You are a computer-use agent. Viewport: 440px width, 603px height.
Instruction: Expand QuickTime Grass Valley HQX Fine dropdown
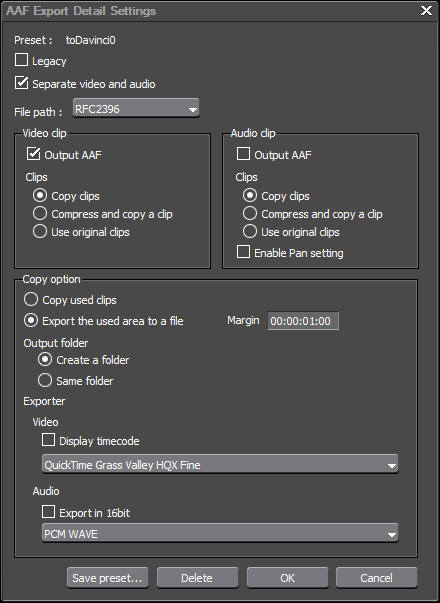(x=220, y=464)
